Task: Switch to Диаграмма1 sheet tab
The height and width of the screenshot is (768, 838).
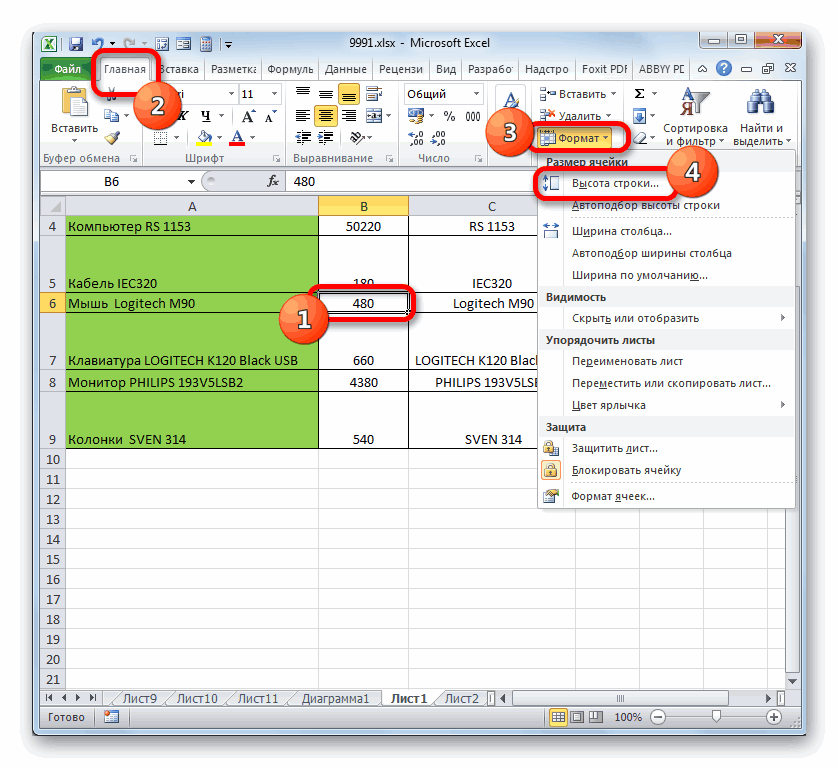Action: pyautogui.click(x=335, y=699)
